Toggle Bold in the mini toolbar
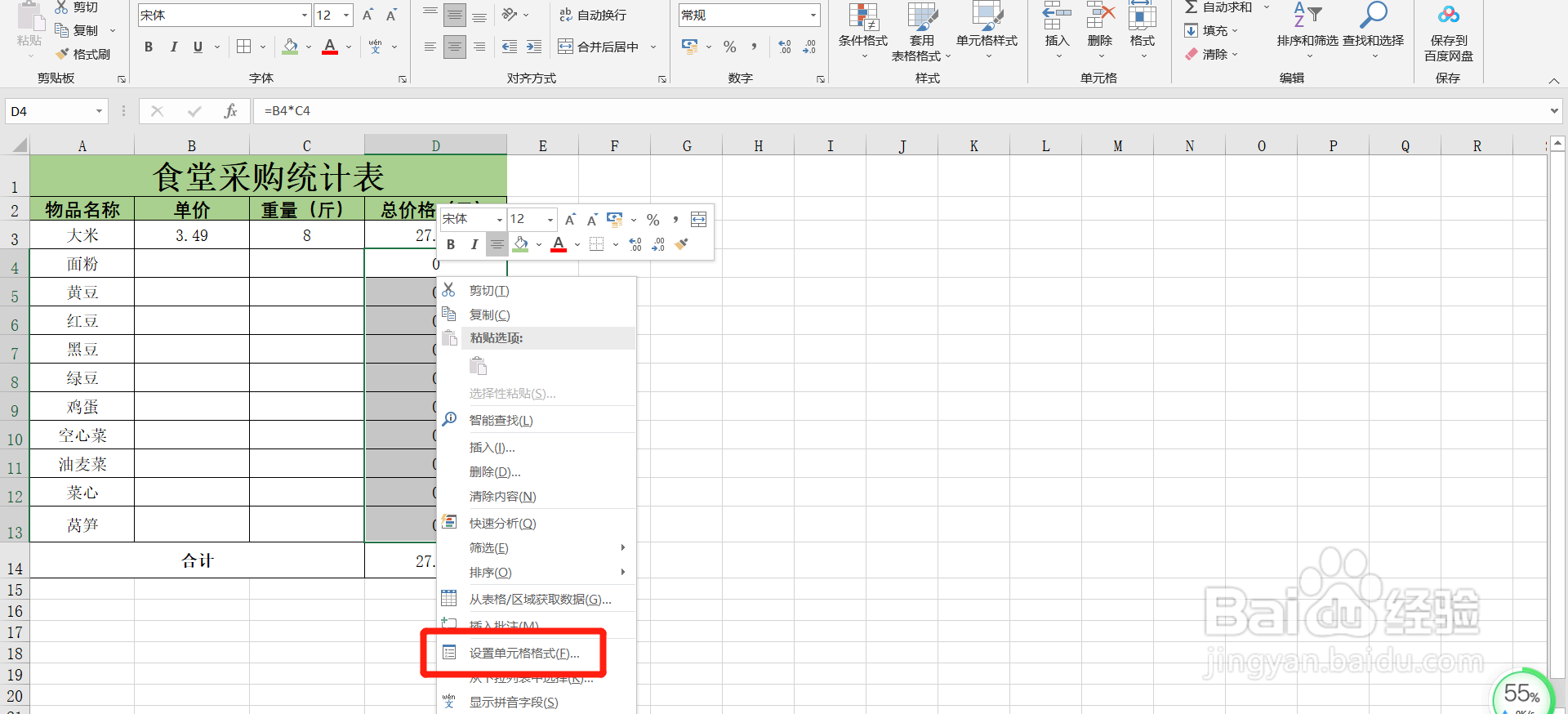 click(451, 244)
